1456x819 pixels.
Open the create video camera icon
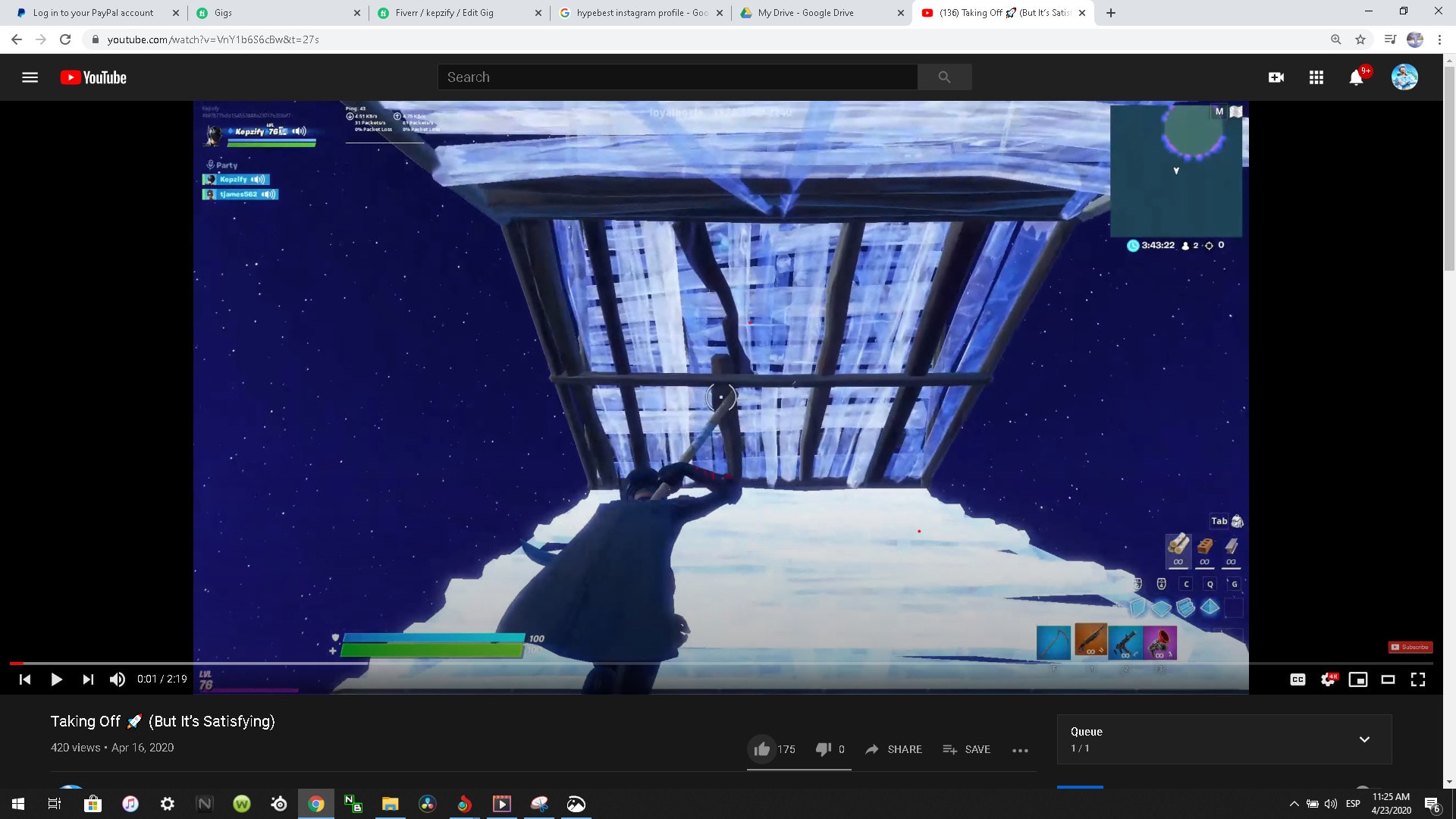pyautogui.click(x=1276, y=77)
